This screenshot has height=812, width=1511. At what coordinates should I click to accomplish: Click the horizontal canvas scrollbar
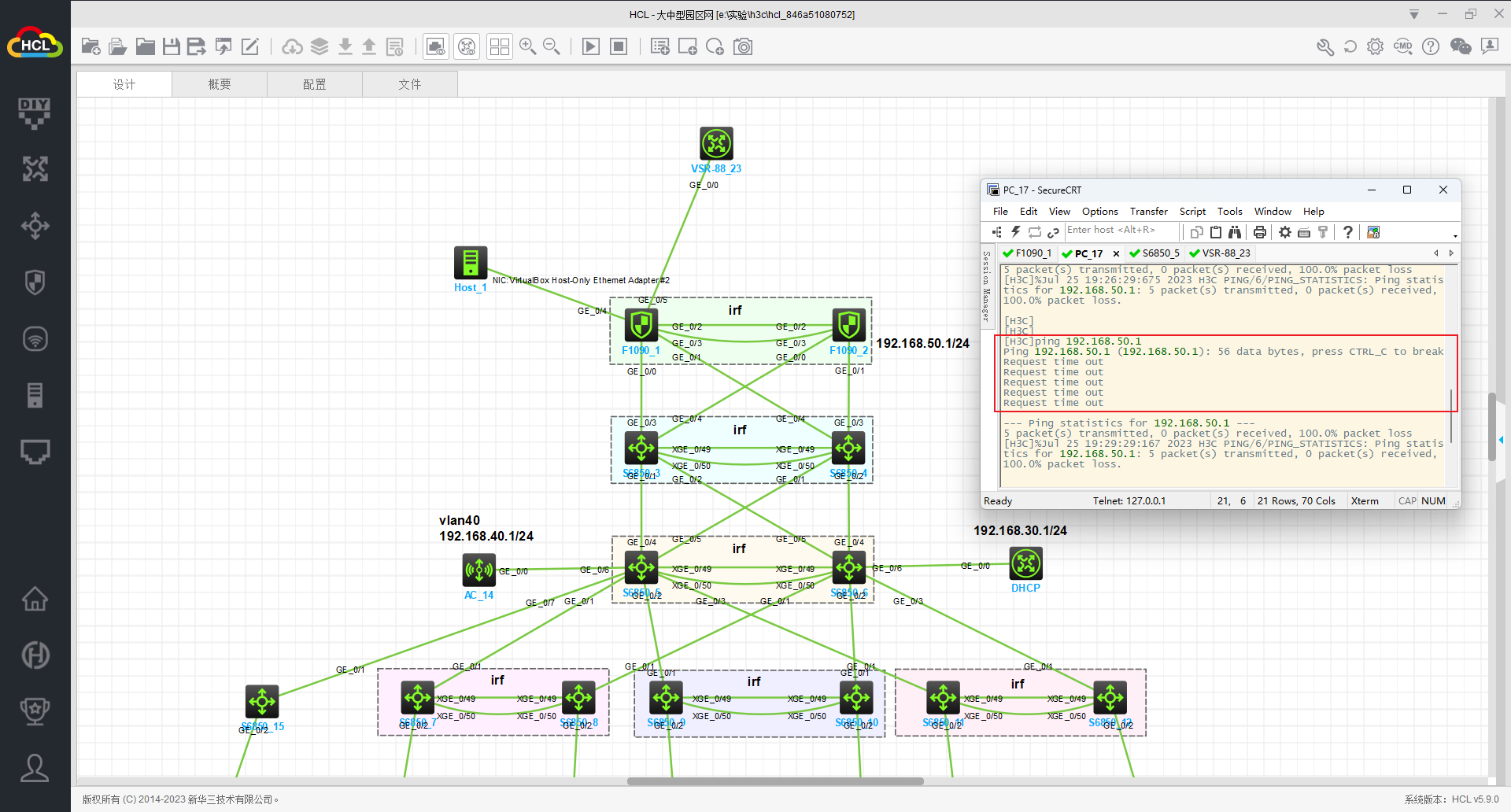click(x=775, y=781)
